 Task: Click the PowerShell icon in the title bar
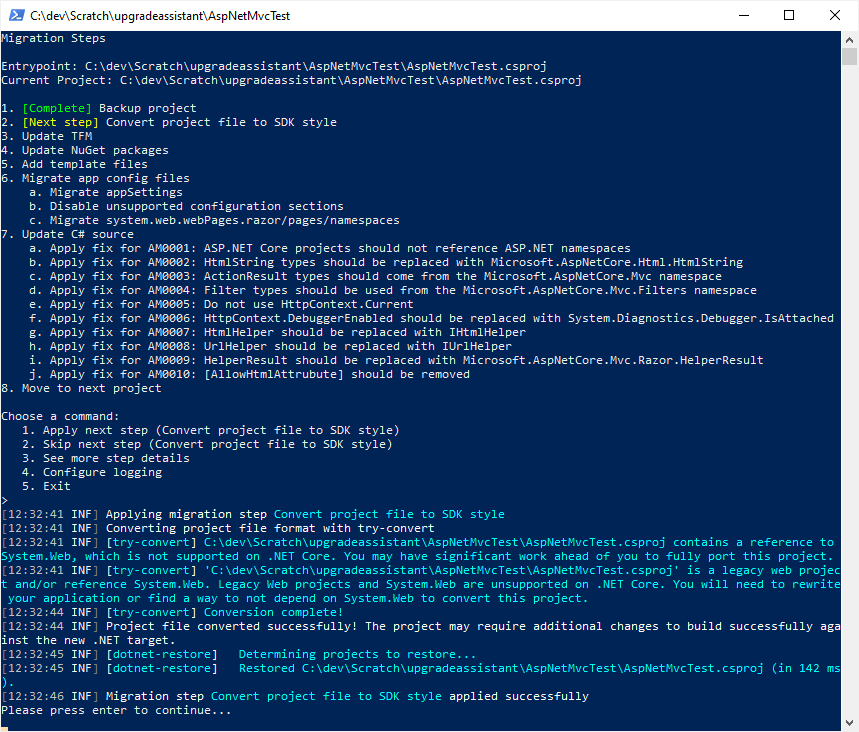(x=14, y=15)
